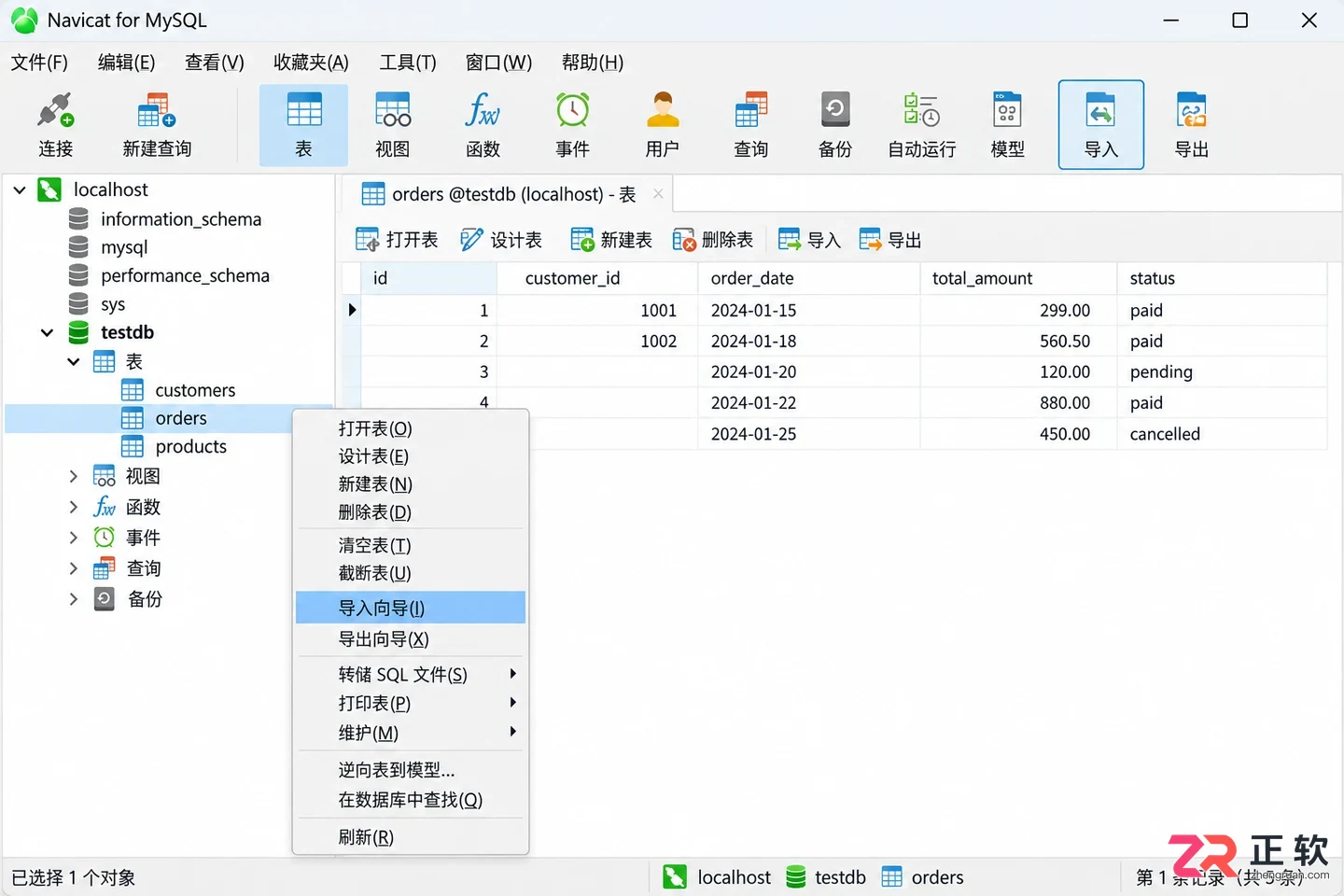The height and width of the screenshot is (896, 1344).
Task: Choose 导出向导(X) from context menu
Action: click(x=411, y=639)
